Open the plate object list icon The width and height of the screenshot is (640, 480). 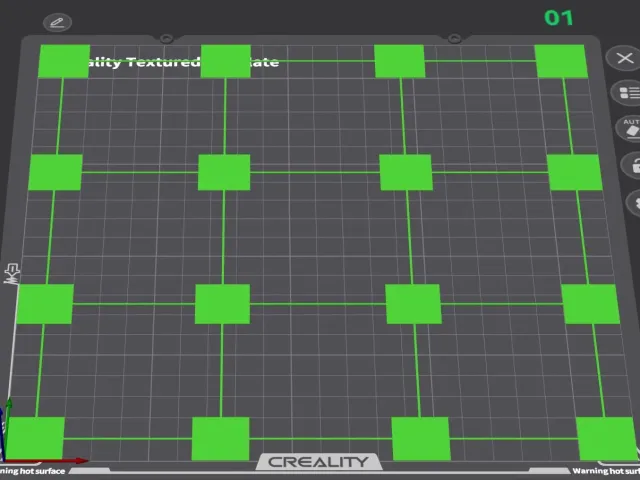[x=627, y=93]
